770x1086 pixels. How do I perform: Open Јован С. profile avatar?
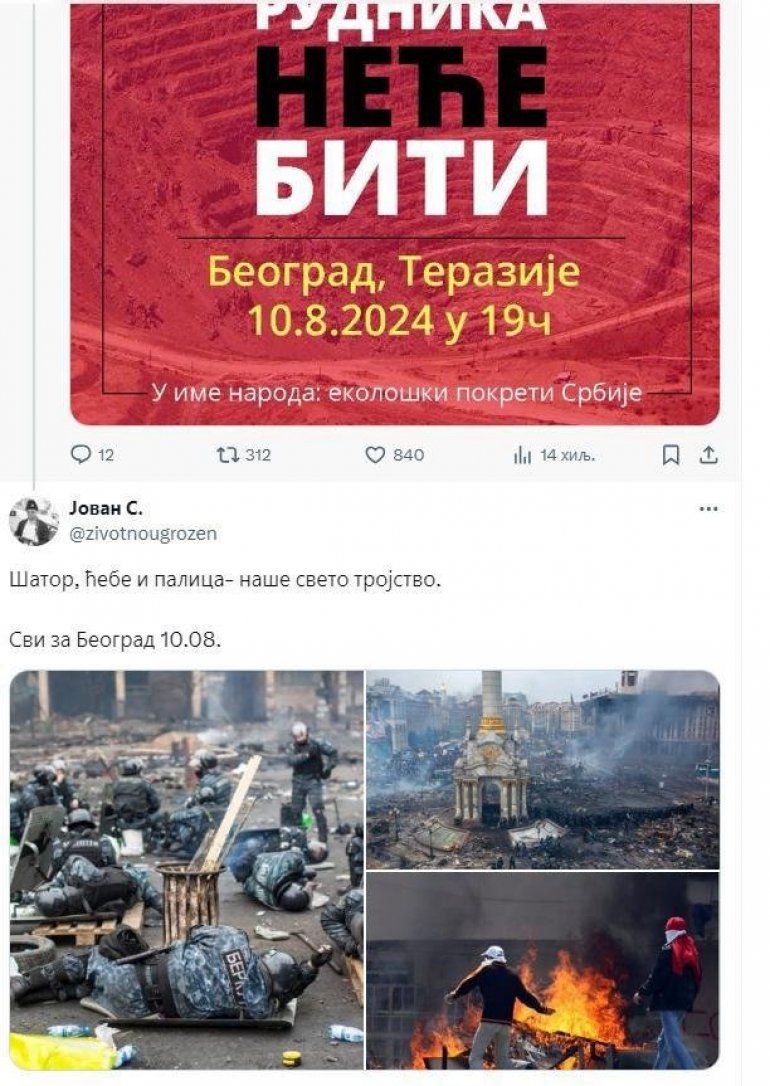33,521
